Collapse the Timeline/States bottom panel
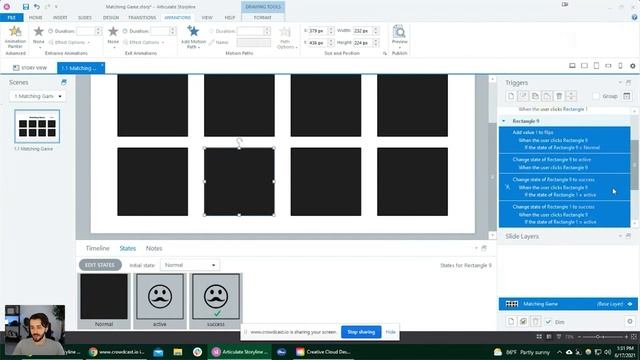 click(476, 248)
